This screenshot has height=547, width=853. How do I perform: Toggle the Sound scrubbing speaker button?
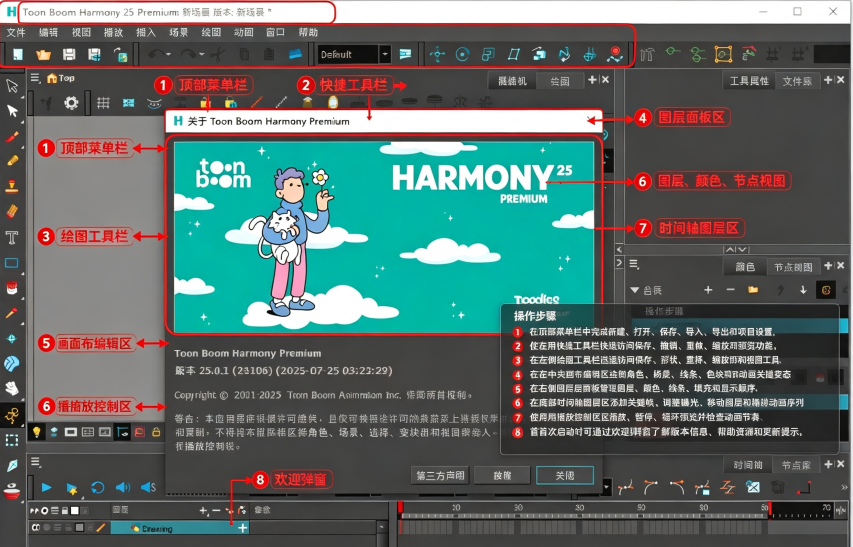149,487
